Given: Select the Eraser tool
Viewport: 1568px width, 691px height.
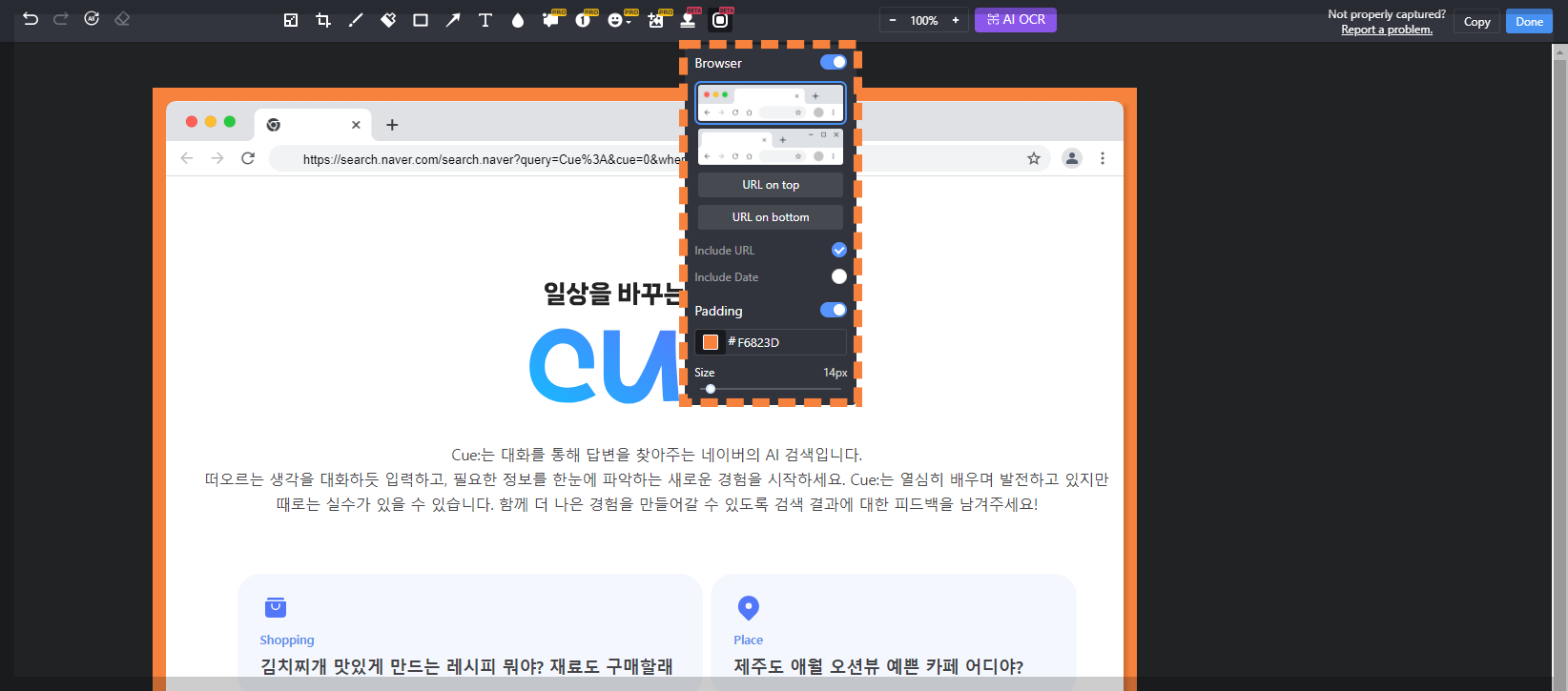Looking at the screenshot, I should [x=122, y=19].
